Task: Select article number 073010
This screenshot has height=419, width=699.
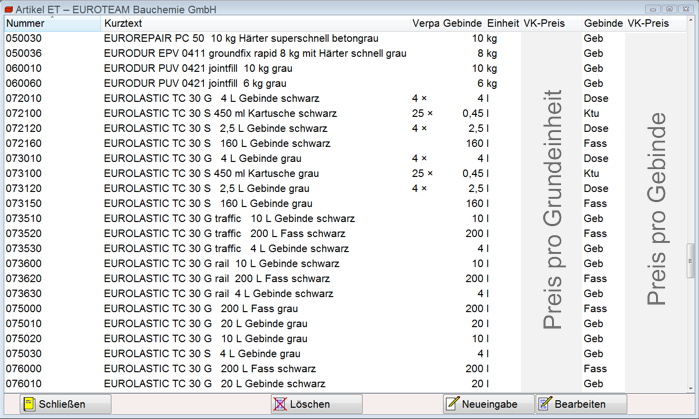Action: (x=24, y=159)
